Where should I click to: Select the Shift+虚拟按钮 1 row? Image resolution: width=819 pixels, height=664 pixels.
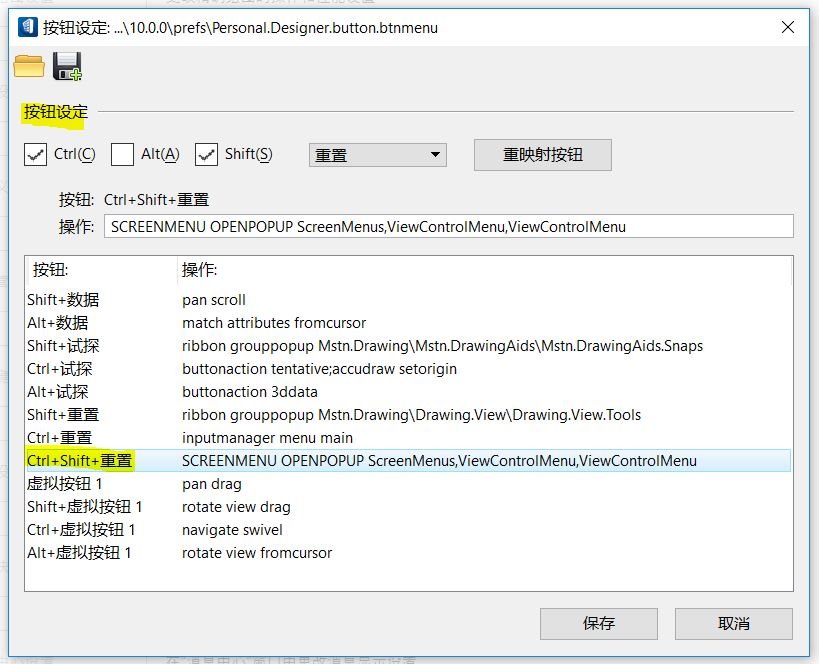coord(408,507)
